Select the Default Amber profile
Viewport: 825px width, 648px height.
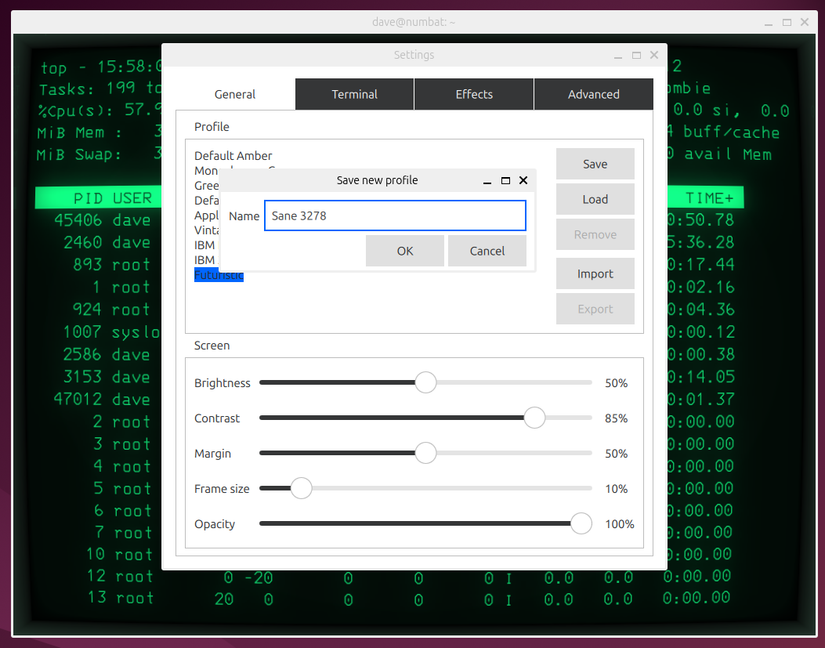233,156
